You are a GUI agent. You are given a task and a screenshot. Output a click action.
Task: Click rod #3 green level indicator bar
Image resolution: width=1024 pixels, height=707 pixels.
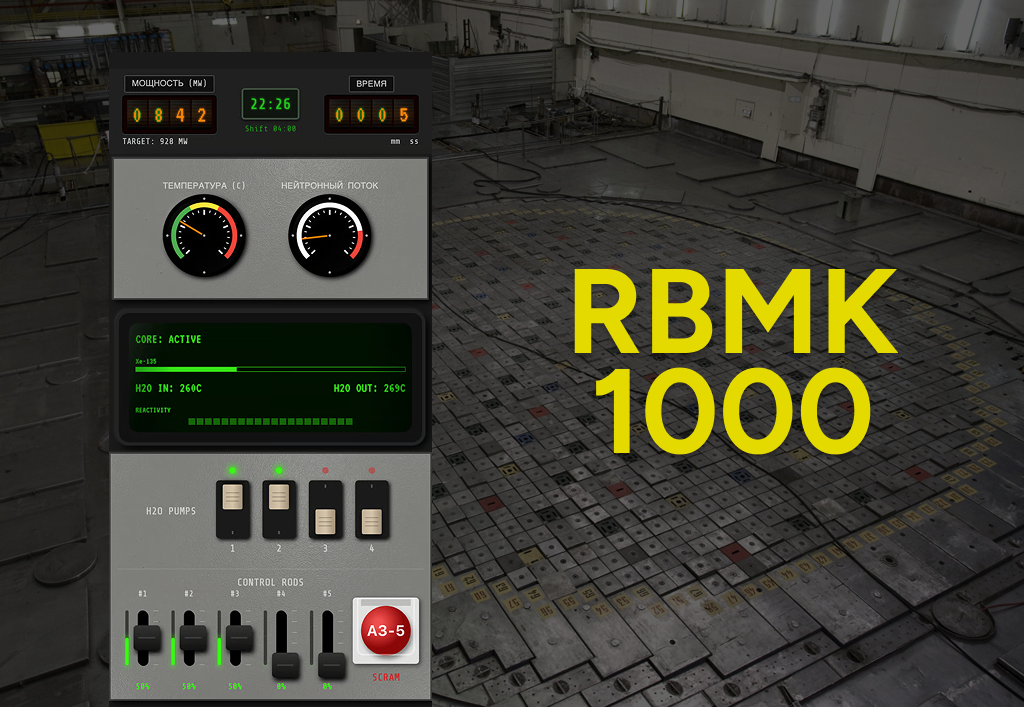[219, 652]
